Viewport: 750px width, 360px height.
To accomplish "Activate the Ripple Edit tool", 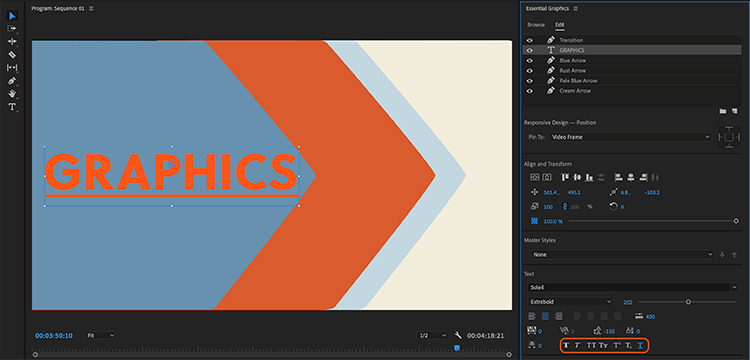I will click(x=12, y=42).
